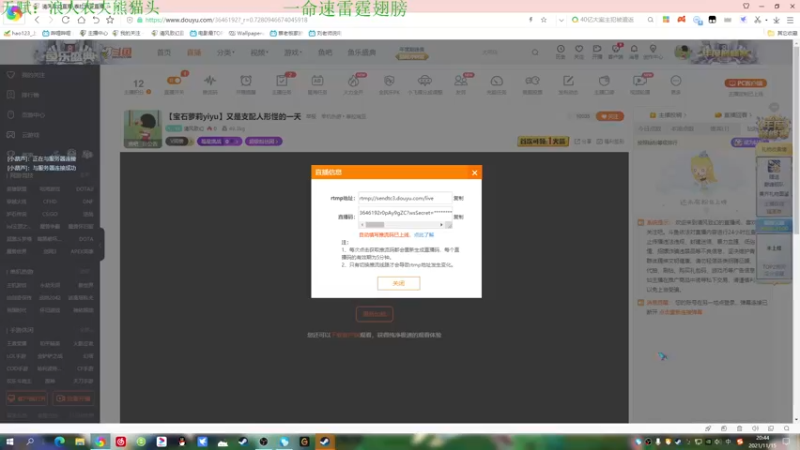
Task: Open the blue 点此了解 link in dialog
Action: (423, 235)
